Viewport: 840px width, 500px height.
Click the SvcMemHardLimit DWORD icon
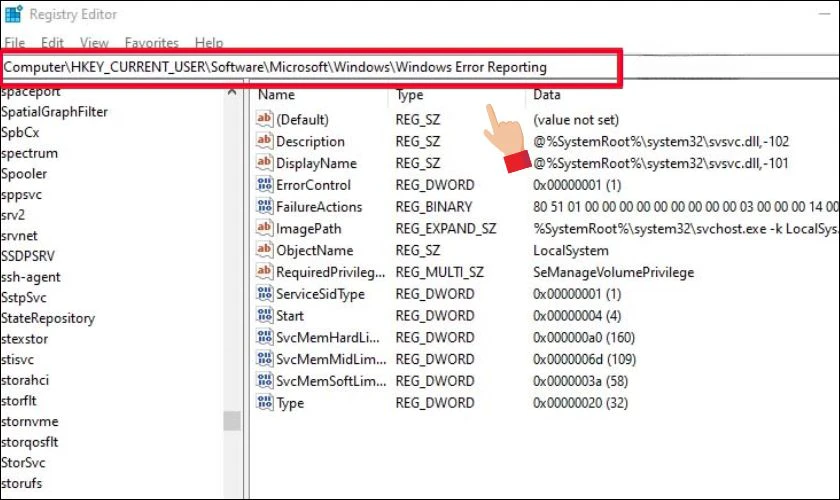pos(265,337)
